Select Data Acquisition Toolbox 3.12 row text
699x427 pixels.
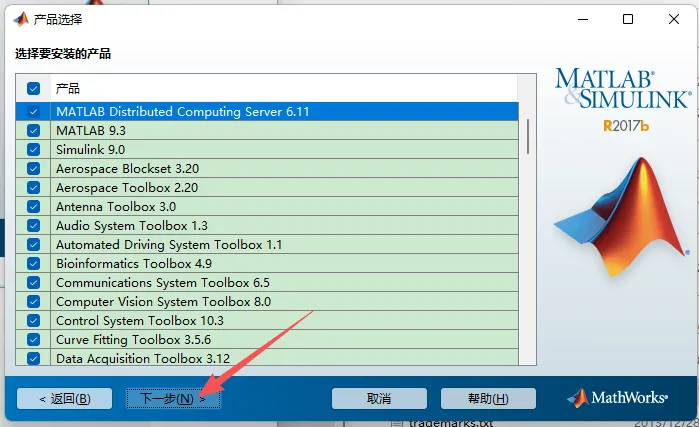click(x=143, y=359)
